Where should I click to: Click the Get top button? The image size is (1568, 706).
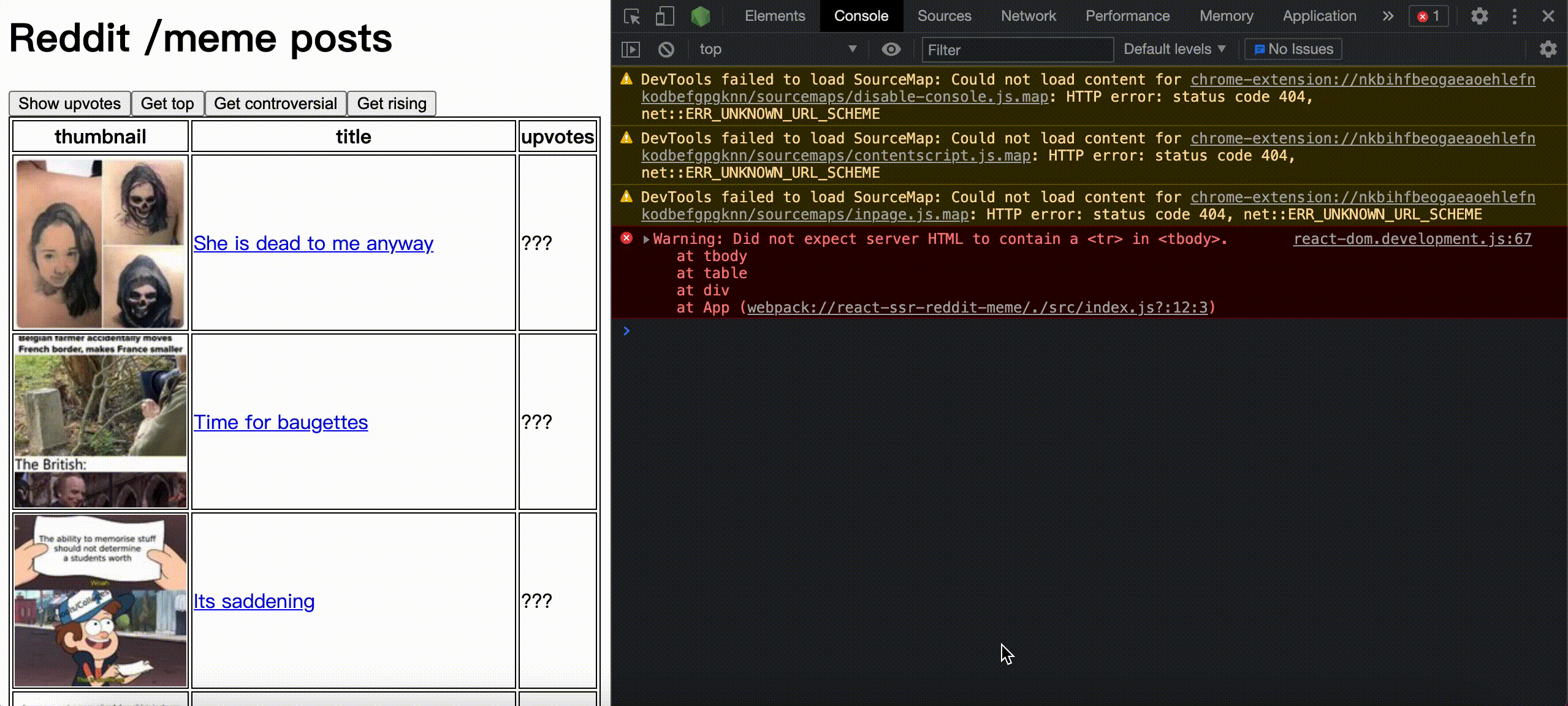tap(167, 104)
